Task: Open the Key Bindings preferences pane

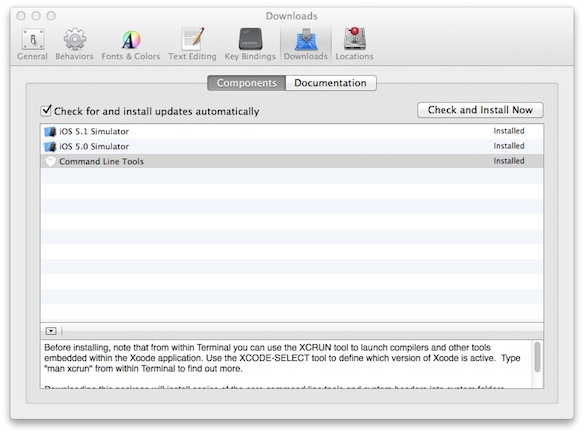Action: click(250, 44)
